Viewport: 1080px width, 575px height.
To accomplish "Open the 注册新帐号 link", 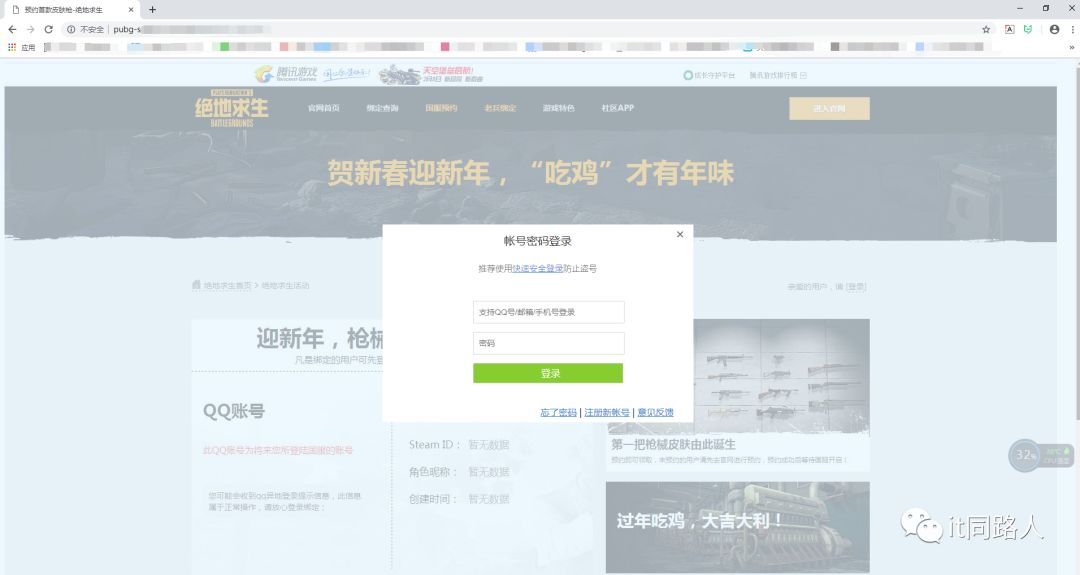I will click(607, 412).
